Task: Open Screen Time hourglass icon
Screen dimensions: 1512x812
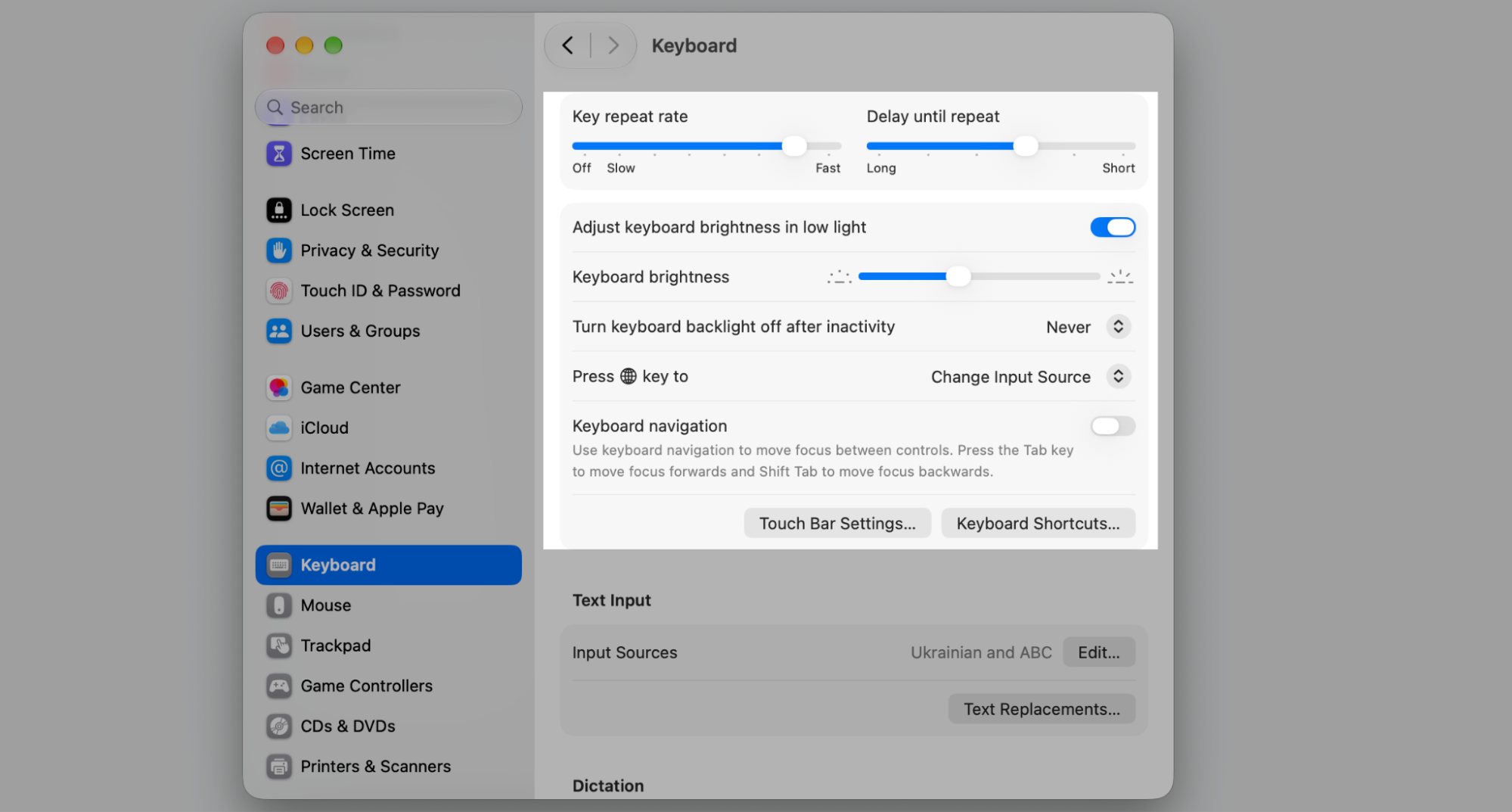Action: tap(279, 154)
